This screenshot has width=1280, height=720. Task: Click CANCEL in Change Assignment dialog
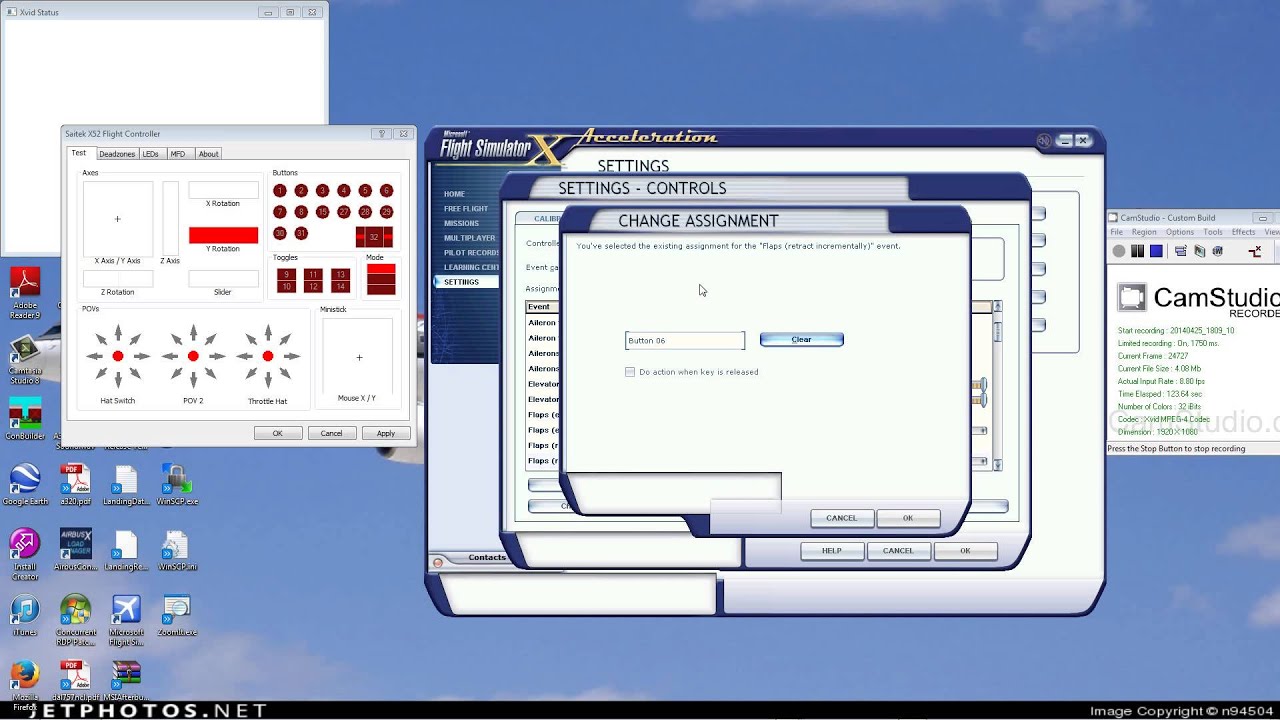841,518
